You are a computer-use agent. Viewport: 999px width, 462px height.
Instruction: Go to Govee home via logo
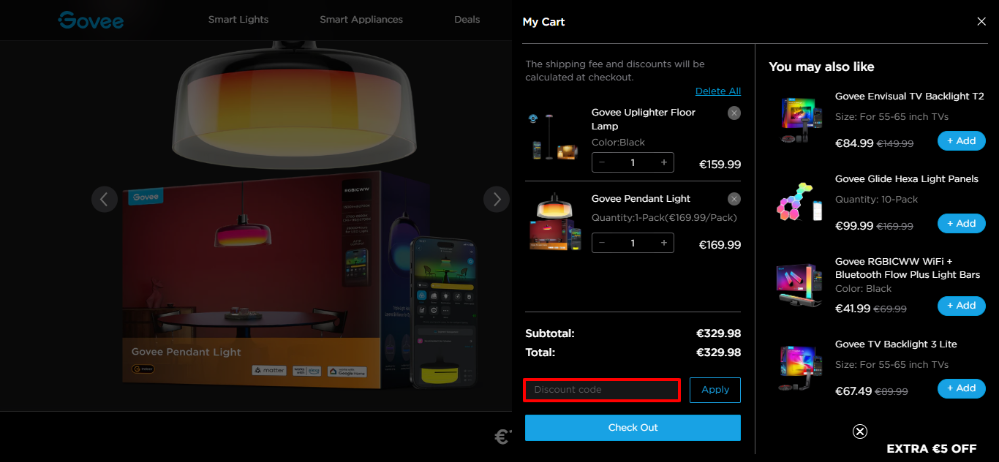pos(90,20)
